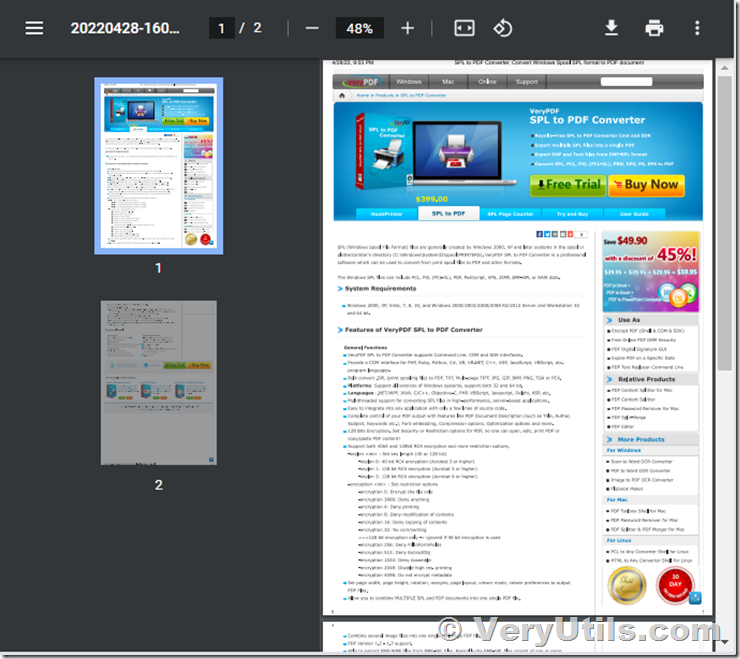Click the 48% zoom level field
740x659 pixels.
[x=359, y=28]
